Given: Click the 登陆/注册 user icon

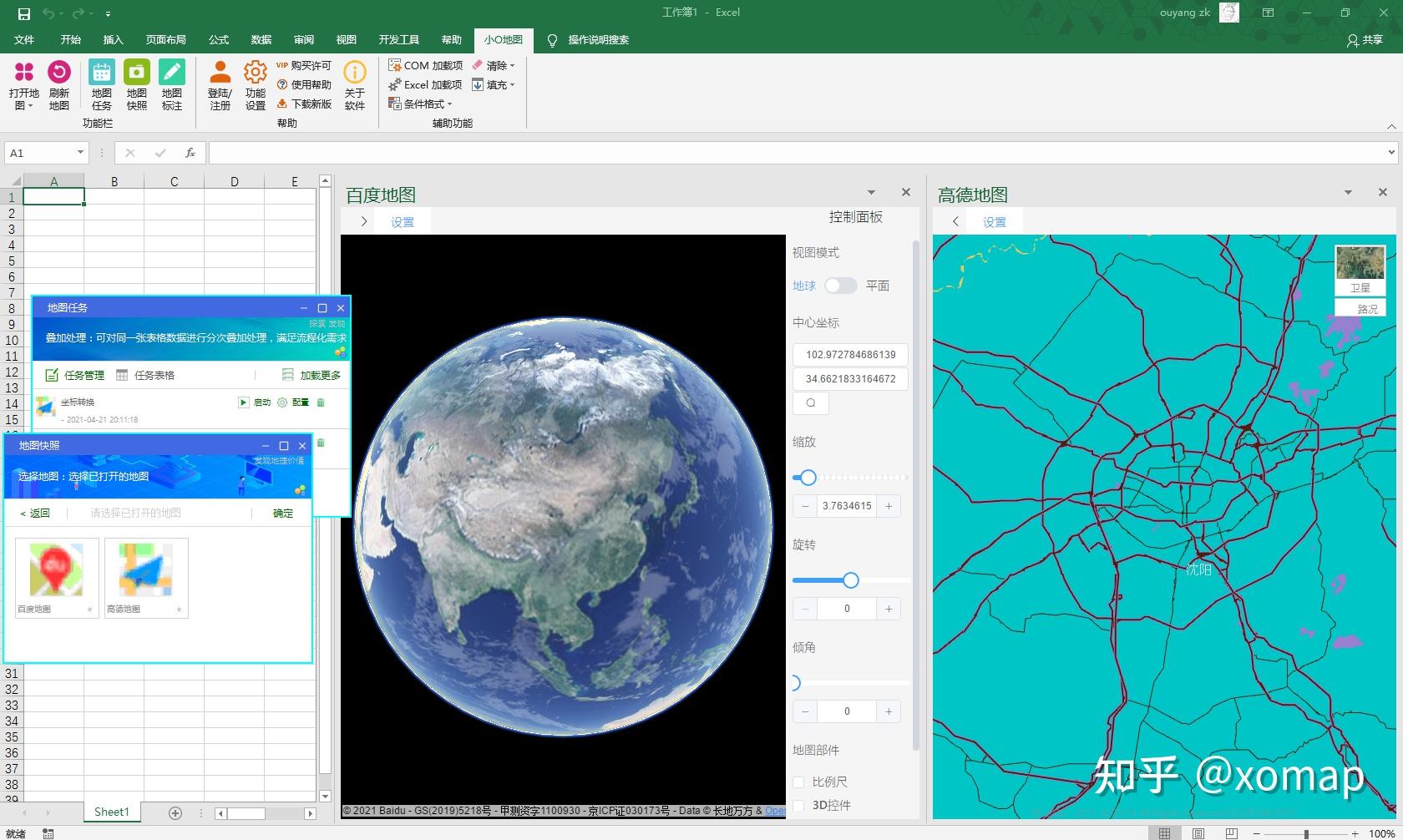Looking at the screenshot, I should click(220, 73).
